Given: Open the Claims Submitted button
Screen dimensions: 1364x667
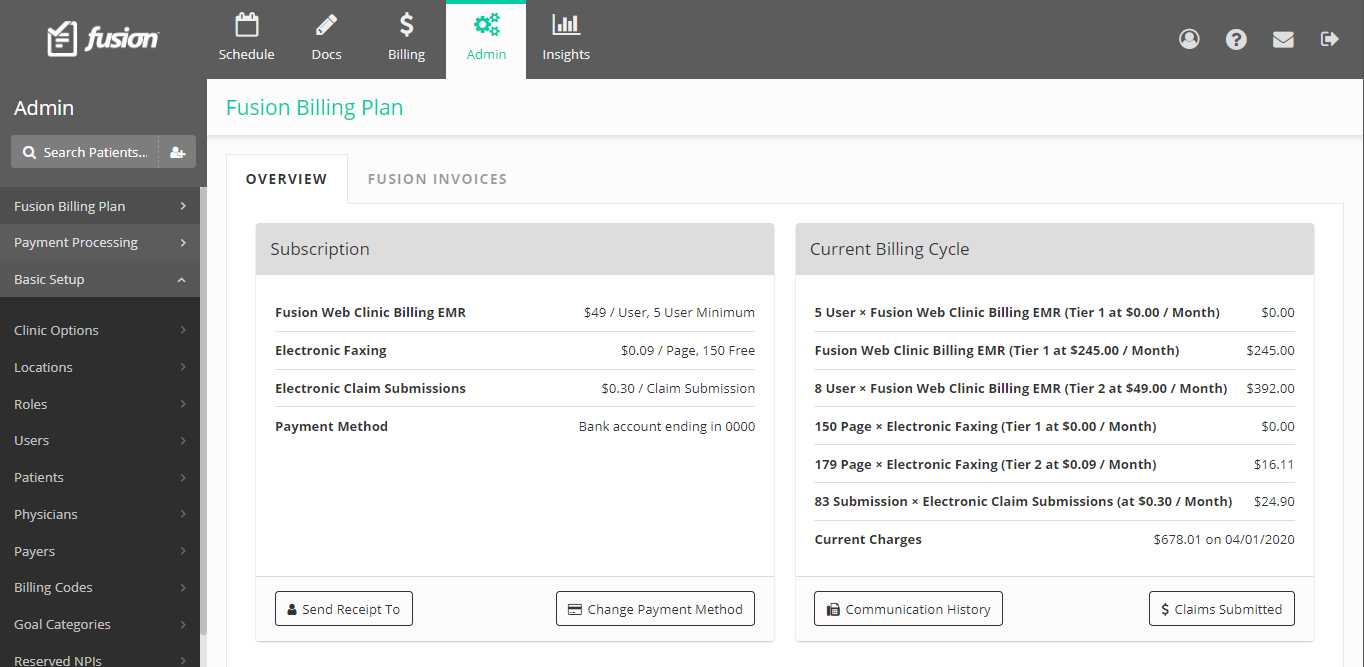Looking at the screenshot, I should pyautogui.click(x=1222, y=609).
